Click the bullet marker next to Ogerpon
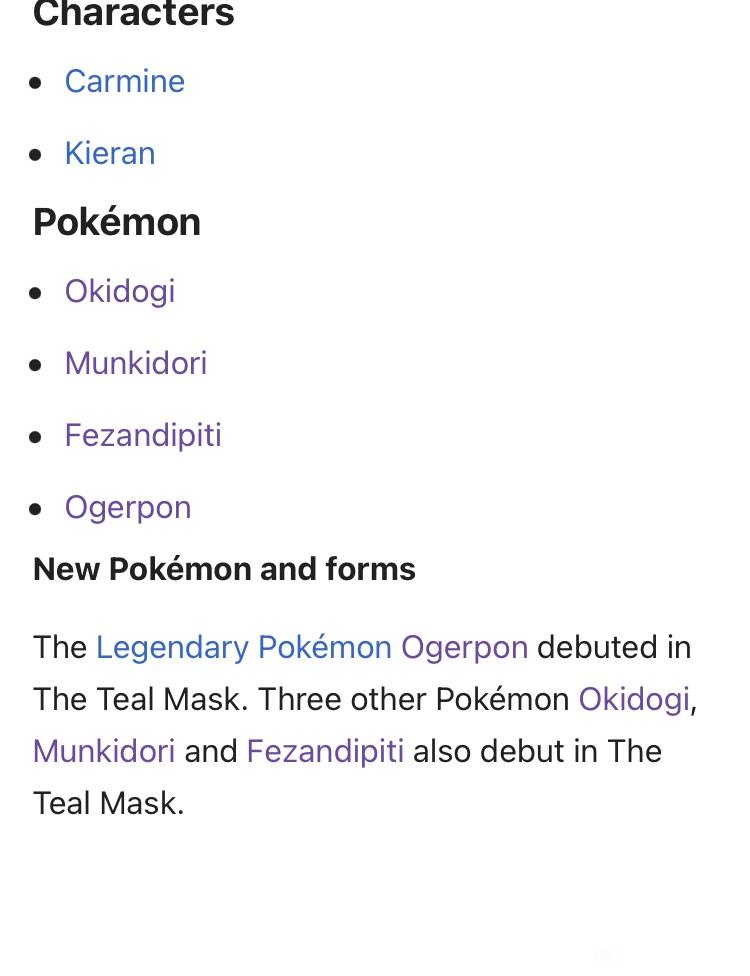Viewport: 750px width, 976px height. [35, 509]
